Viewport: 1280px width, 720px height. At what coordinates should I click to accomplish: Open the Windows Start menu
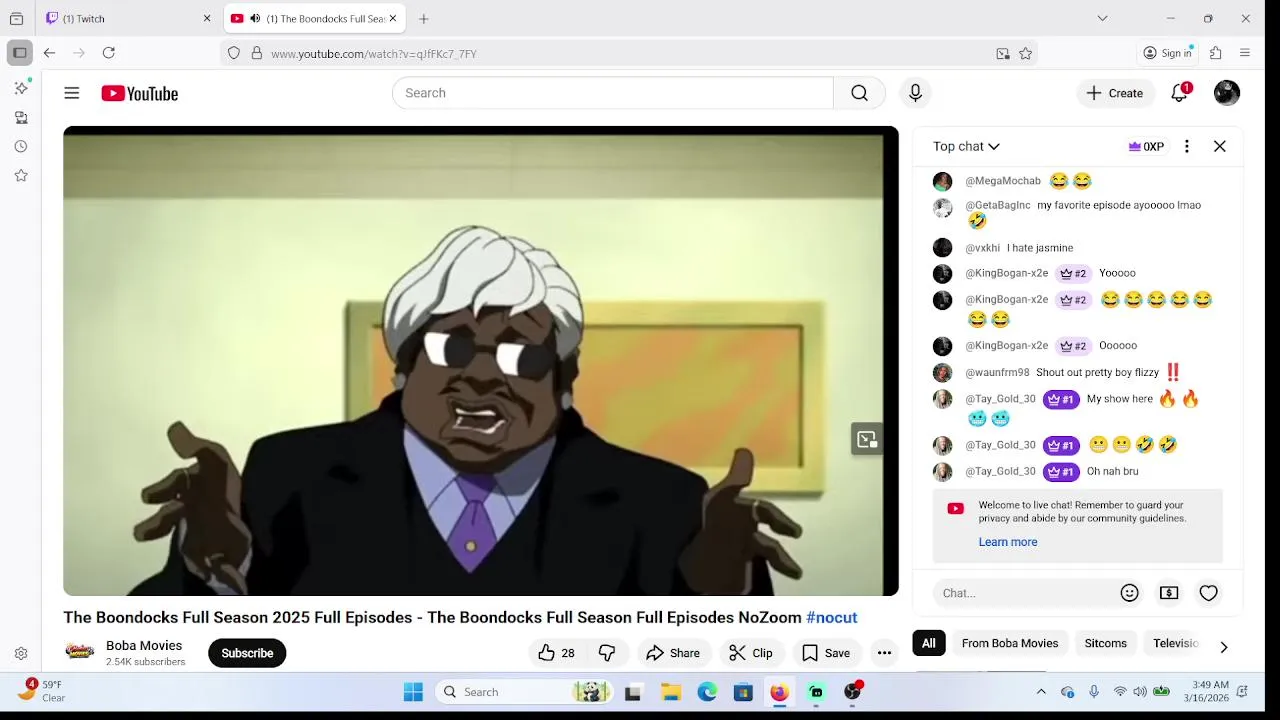[x=413, y=692]
